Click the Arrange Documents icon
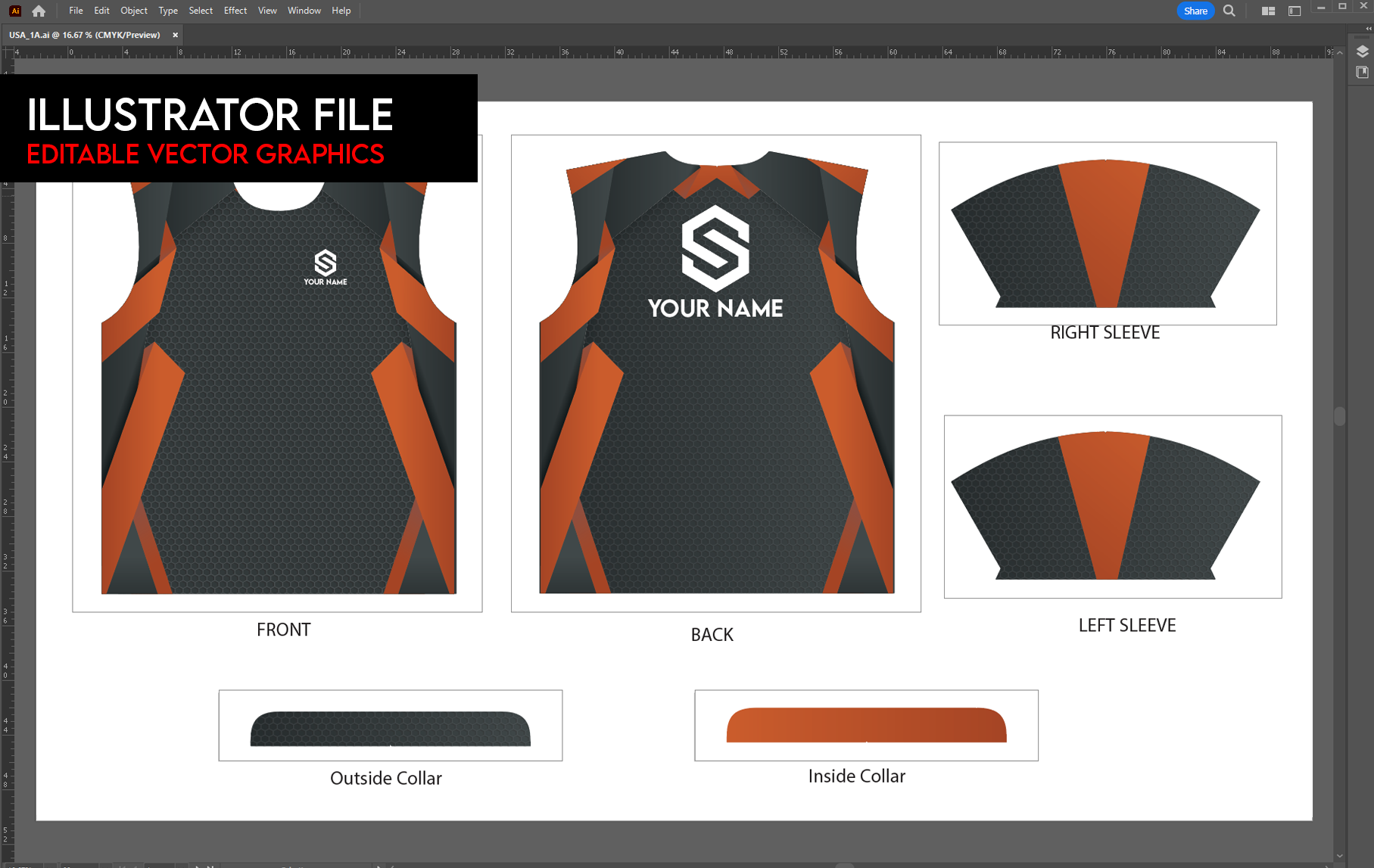 tap(1269, 11)
